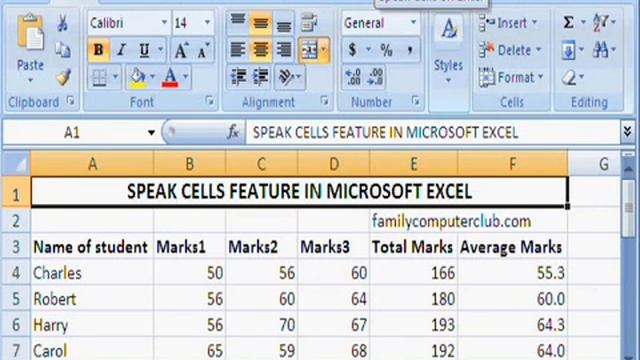
Task: Toggle Bold formatting
Action: tap(98, 50)
